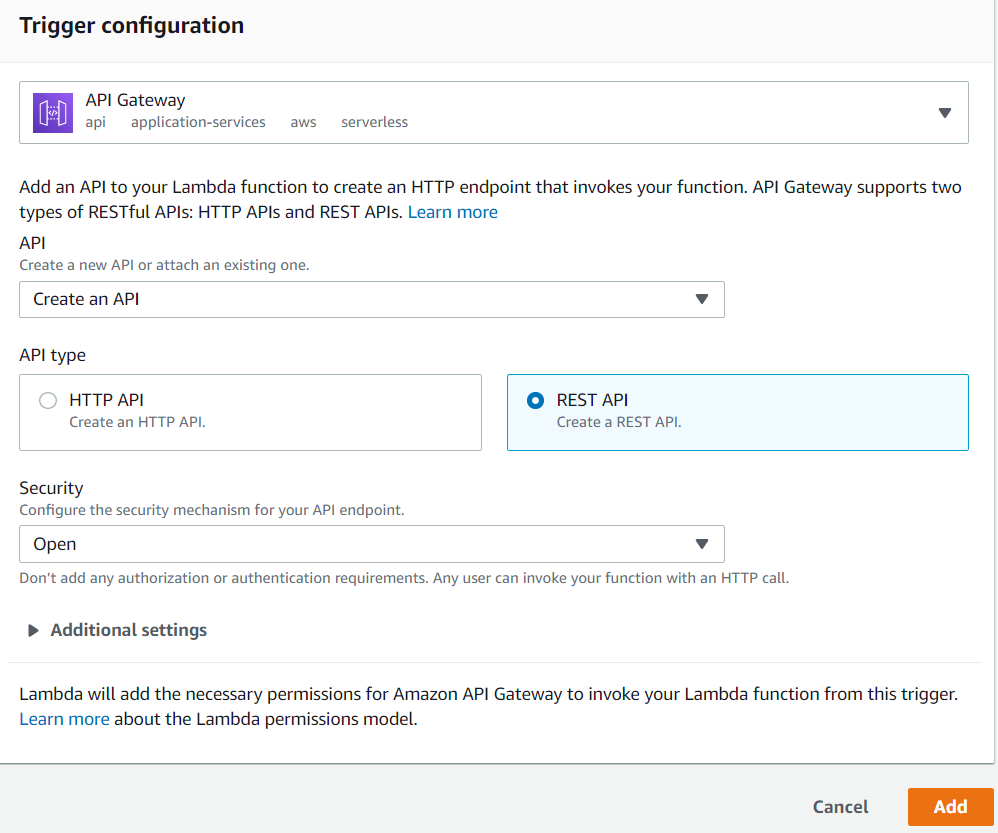Click the serverless tag under API Gateway
This screenshot has width=998, height=833.
pyautogui.click(x=374, y=122)
